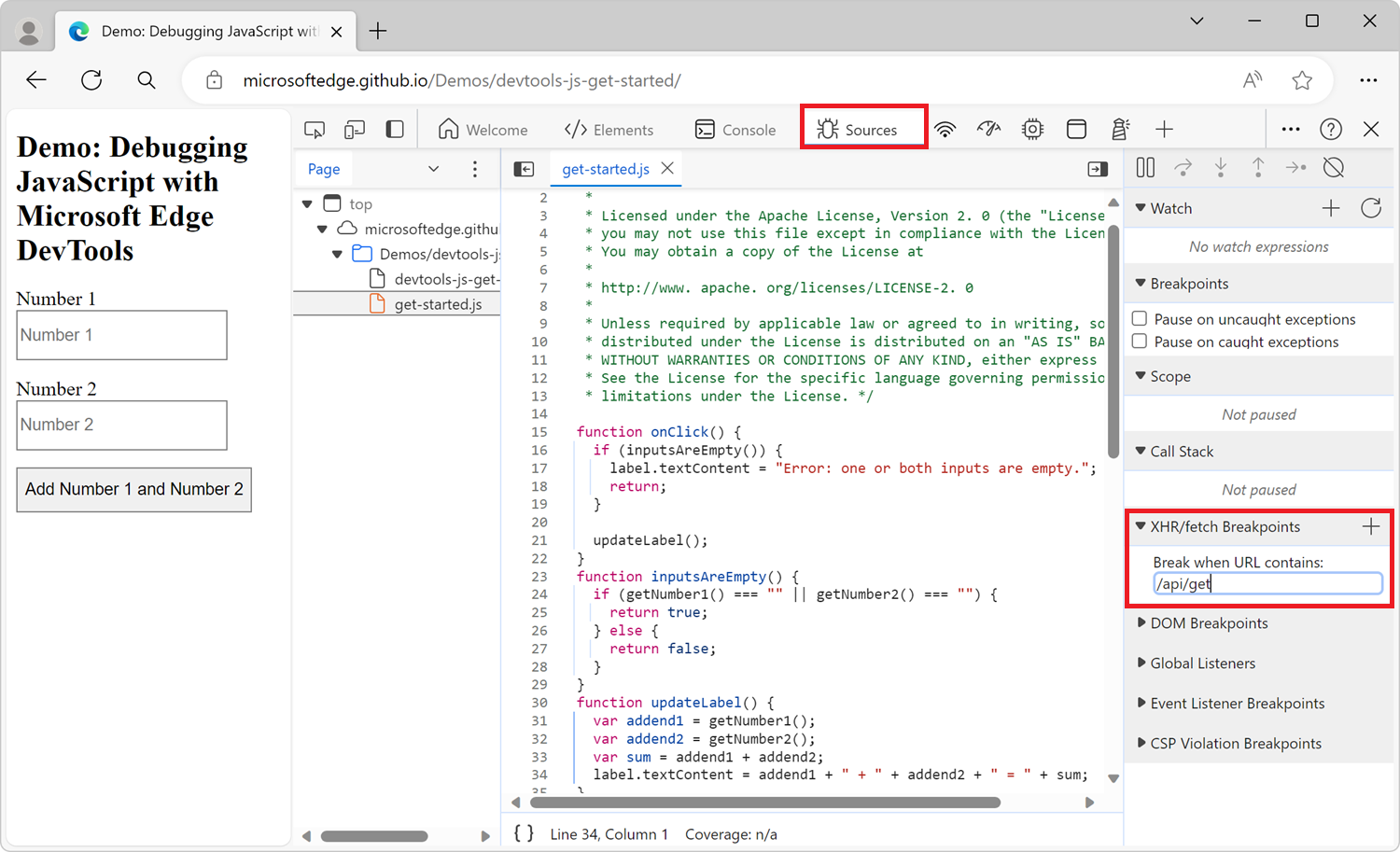Open the DevTools customize menu (three dots)
Image resolution: width=1400 pixels, height=852 pixels.
[1291, 129]
